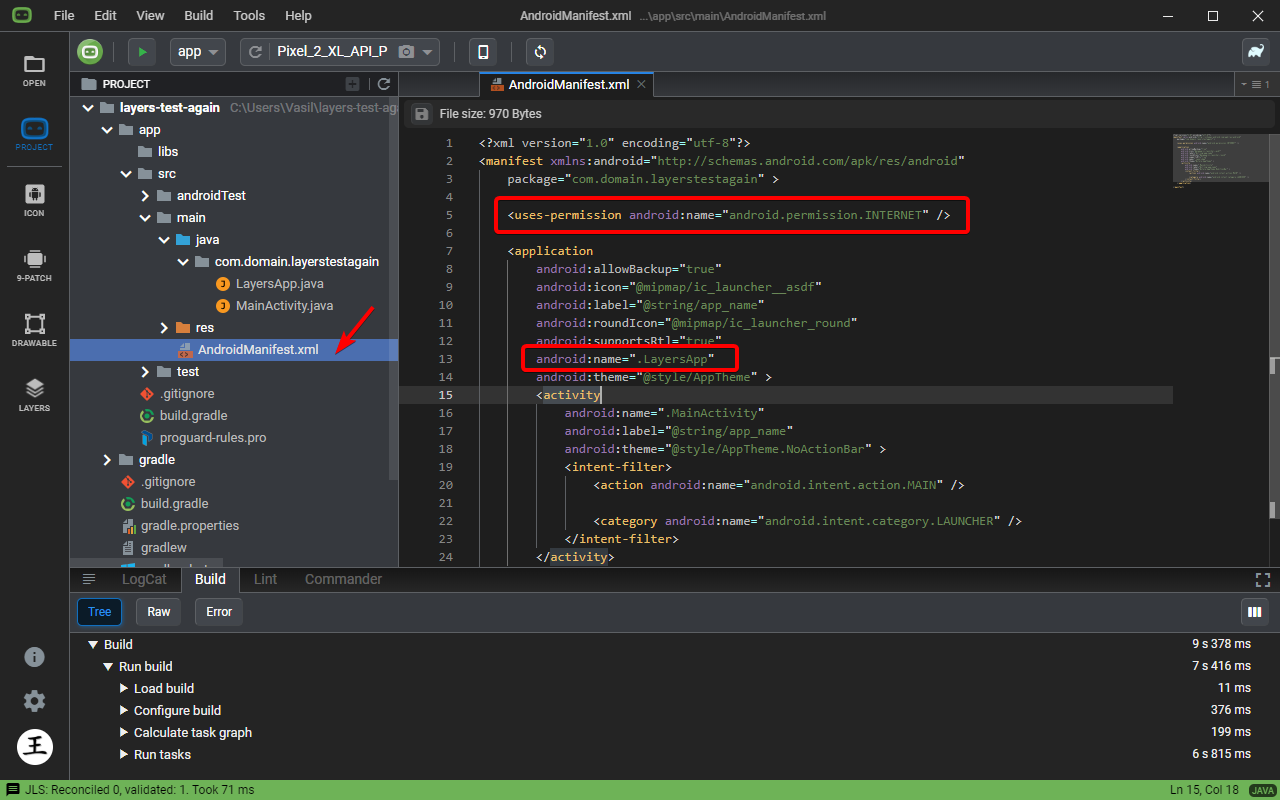Click the JAVA badge in status bar
The height and width of the screenshot is (800, 1280).
click(x=1261, y=790)
